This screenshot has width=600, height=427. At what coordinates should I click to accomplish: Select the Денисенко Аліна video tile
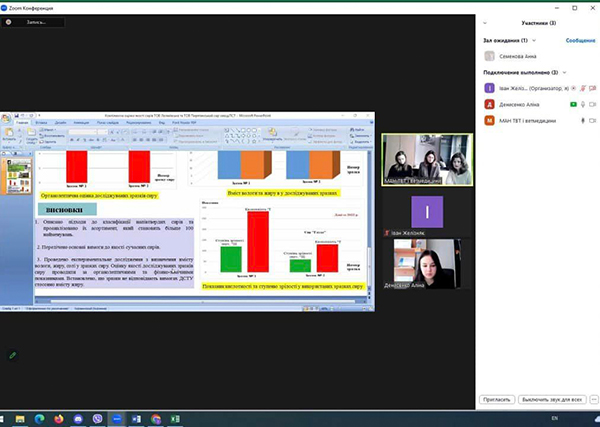point(427,264)
